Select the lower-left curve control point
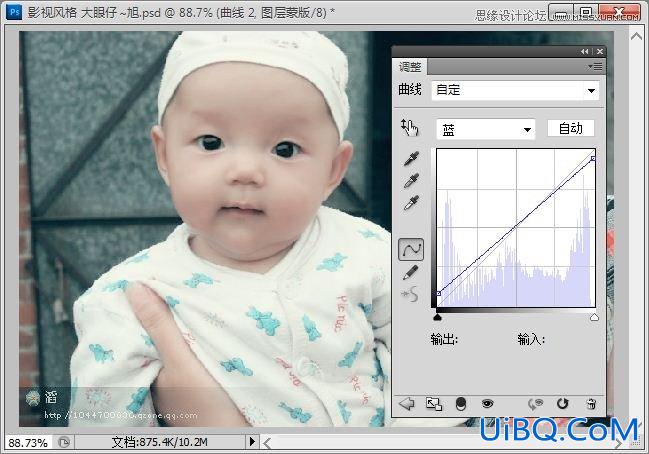 point(438,293)
